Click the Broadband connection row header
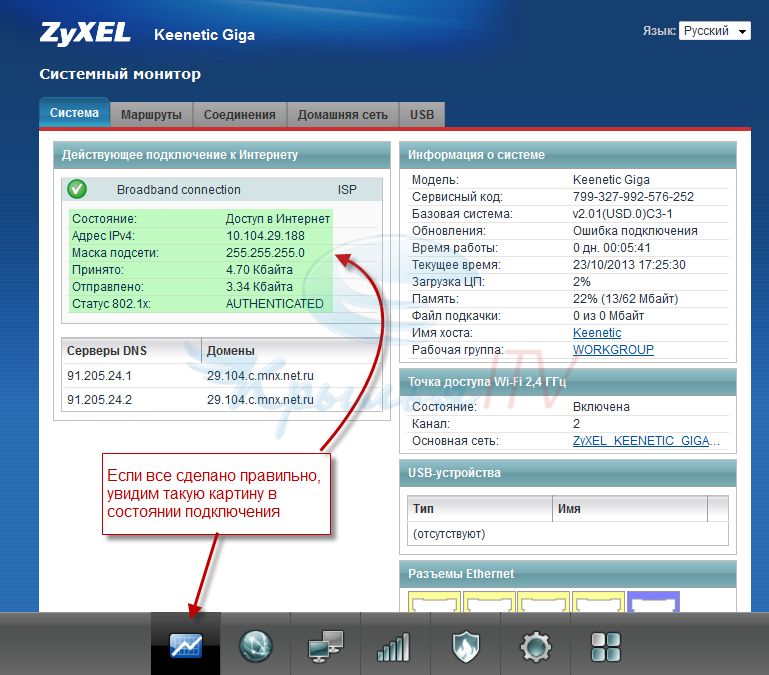The height and width of the screenshot is (675, 769). click(222, 189)
